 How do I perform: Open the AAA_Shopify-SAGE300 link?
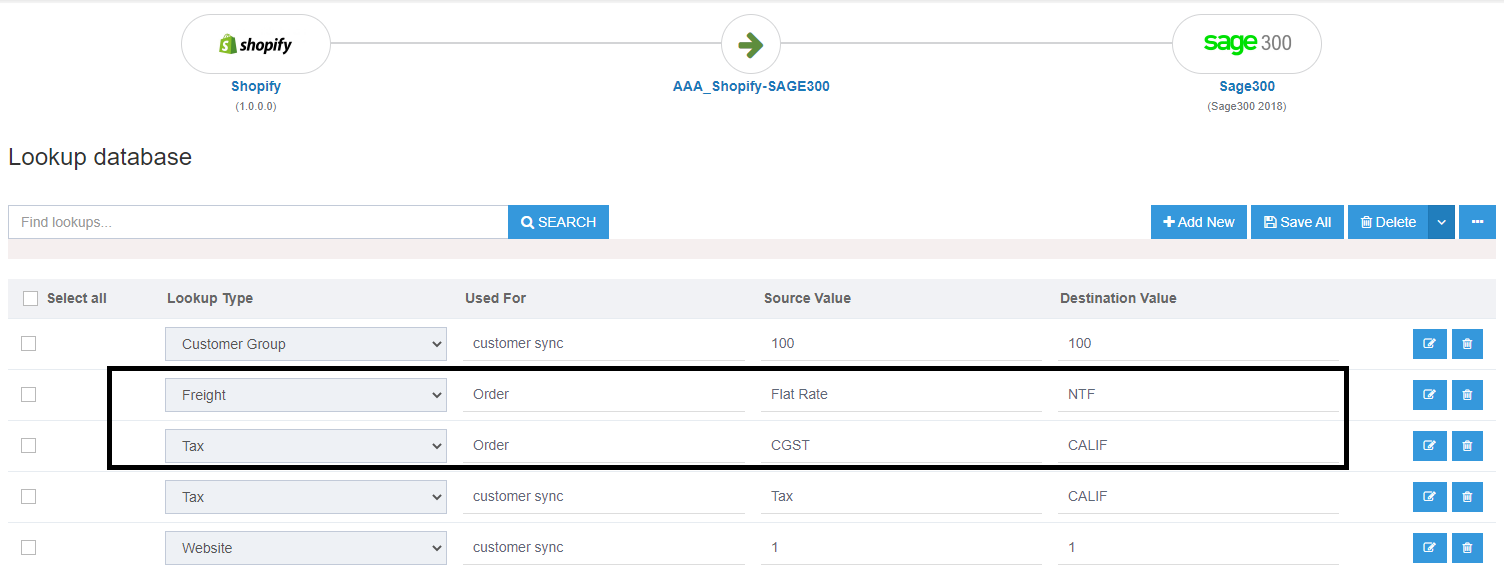(x=750, y=86)
